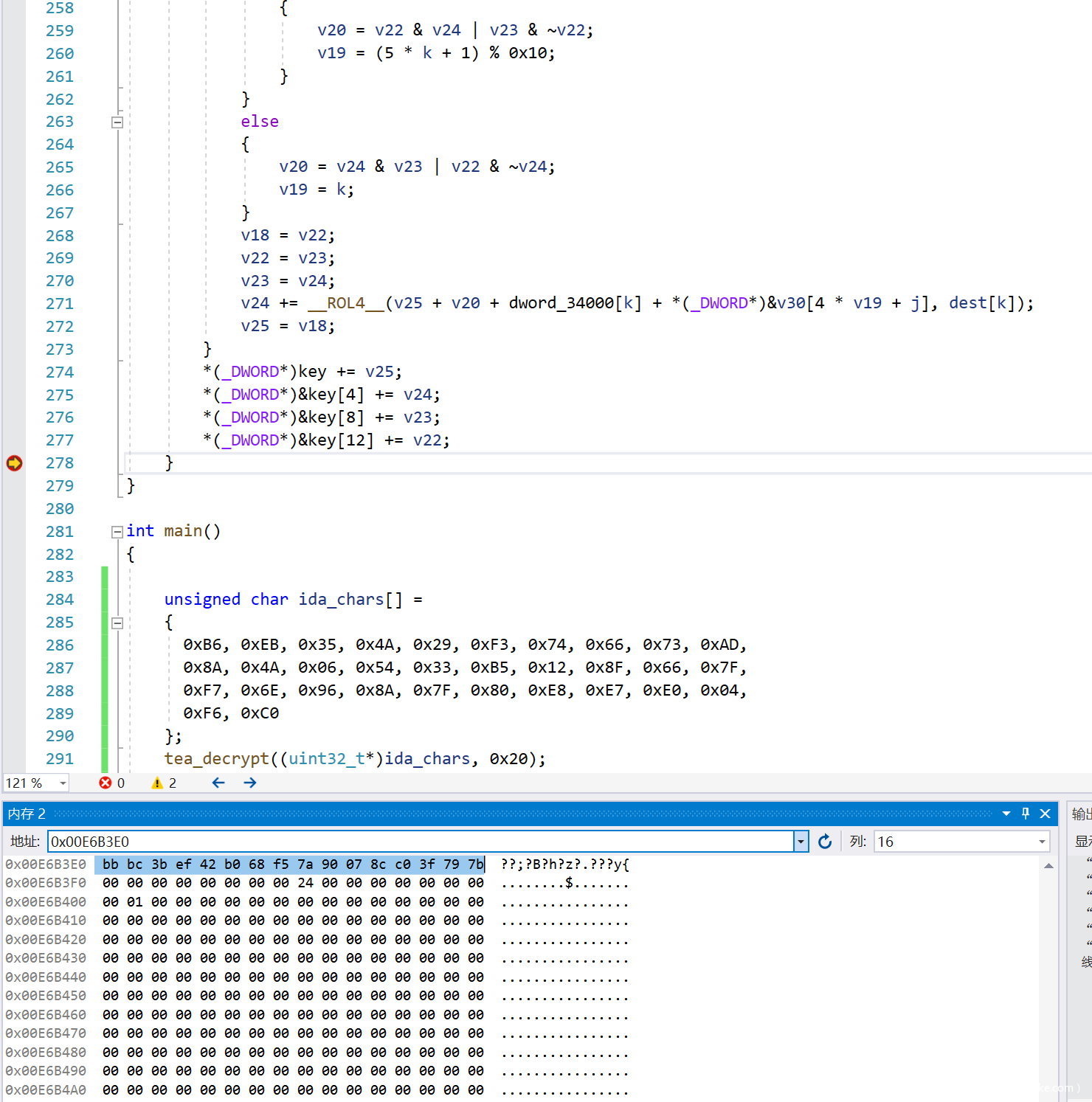Image resolution: width=1092 pixels, height=1102 pixels.
Task: Navigate forward with the right arrow
Action: pos(250,783)
